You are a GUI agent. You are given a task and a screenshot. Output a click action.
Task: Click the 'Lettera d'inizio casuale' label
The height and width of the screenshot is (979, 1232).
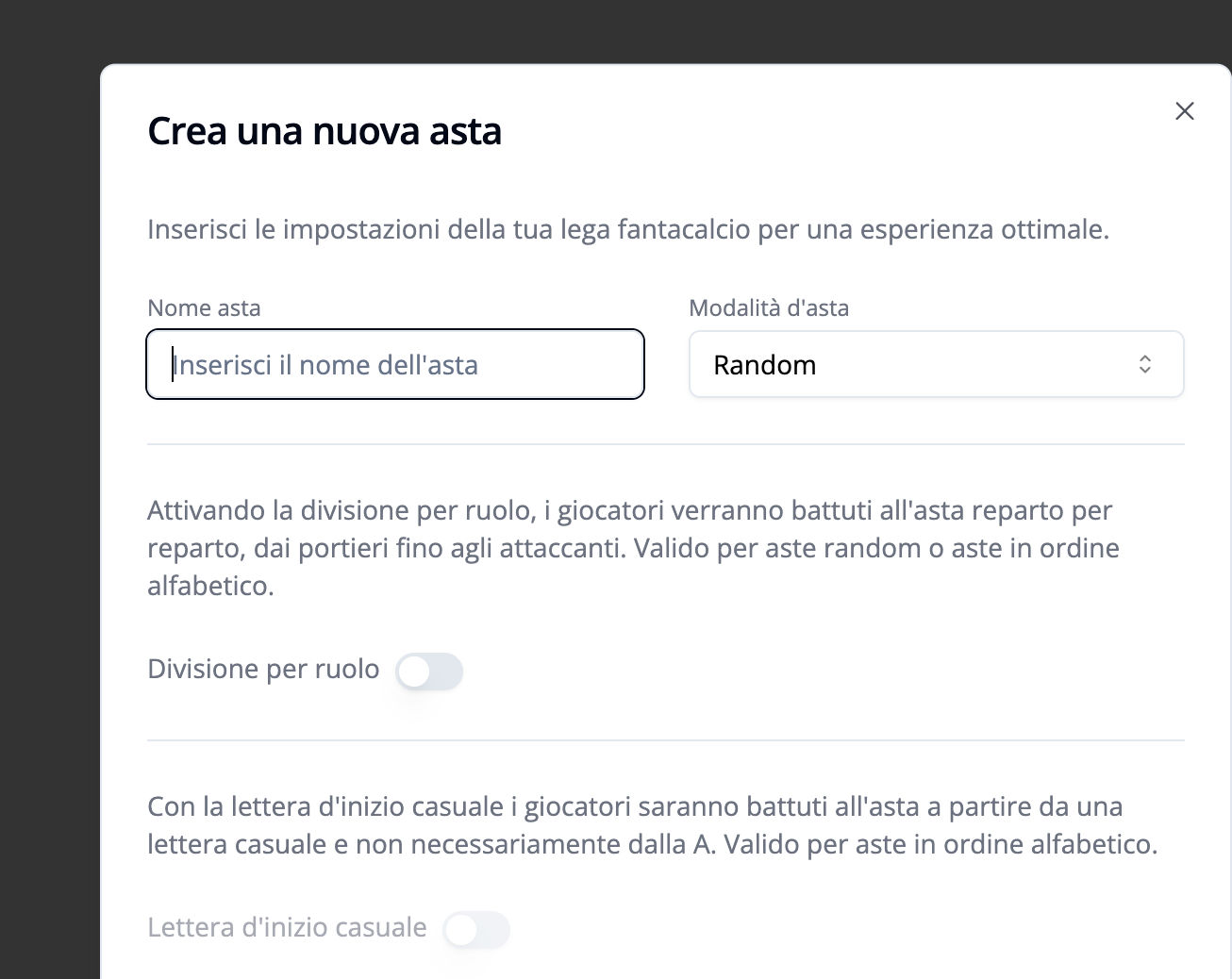pos(287,928)
